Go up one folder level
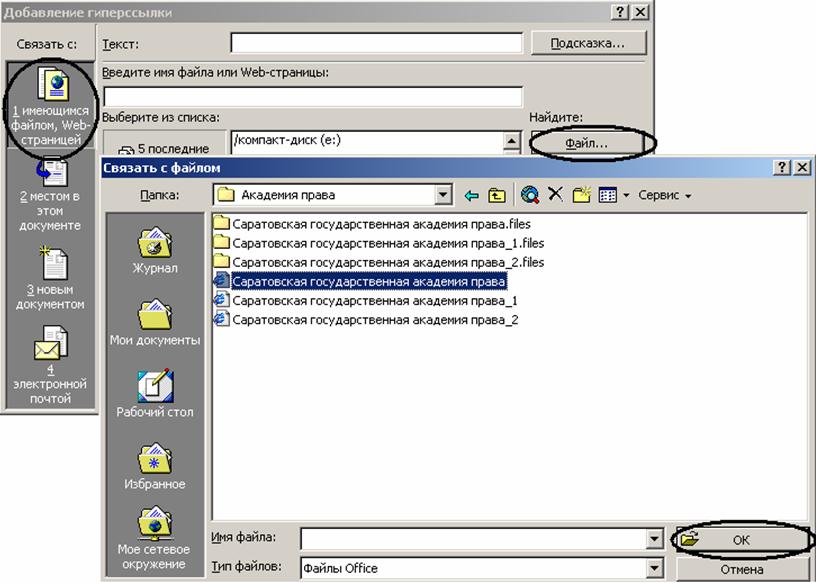The image size is (816, 583). [496, 196]
